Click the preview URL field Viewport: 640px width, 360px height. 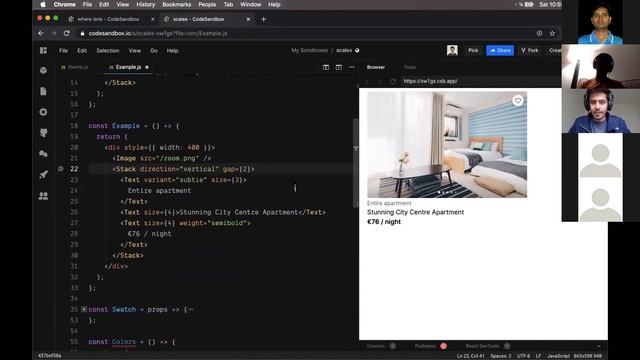482,81
